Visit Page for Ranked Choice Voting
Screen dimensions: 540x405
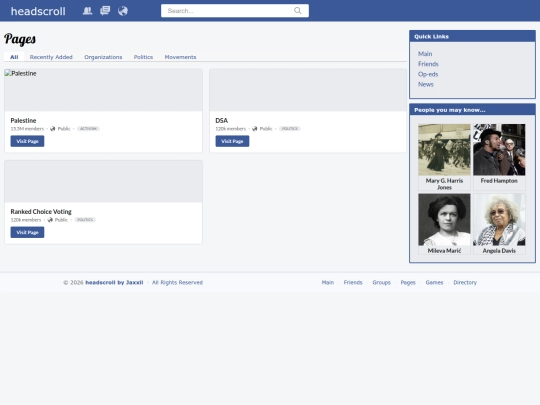[x=27, y=232]
